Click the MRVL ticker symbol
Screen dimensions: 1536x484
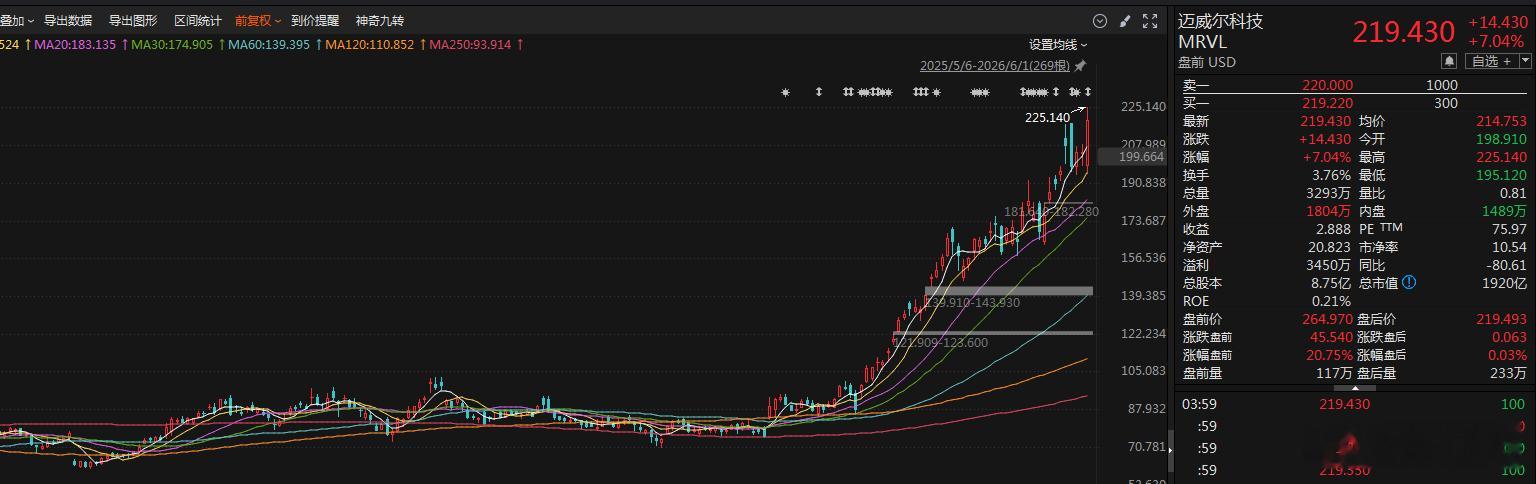[1202, 42]
